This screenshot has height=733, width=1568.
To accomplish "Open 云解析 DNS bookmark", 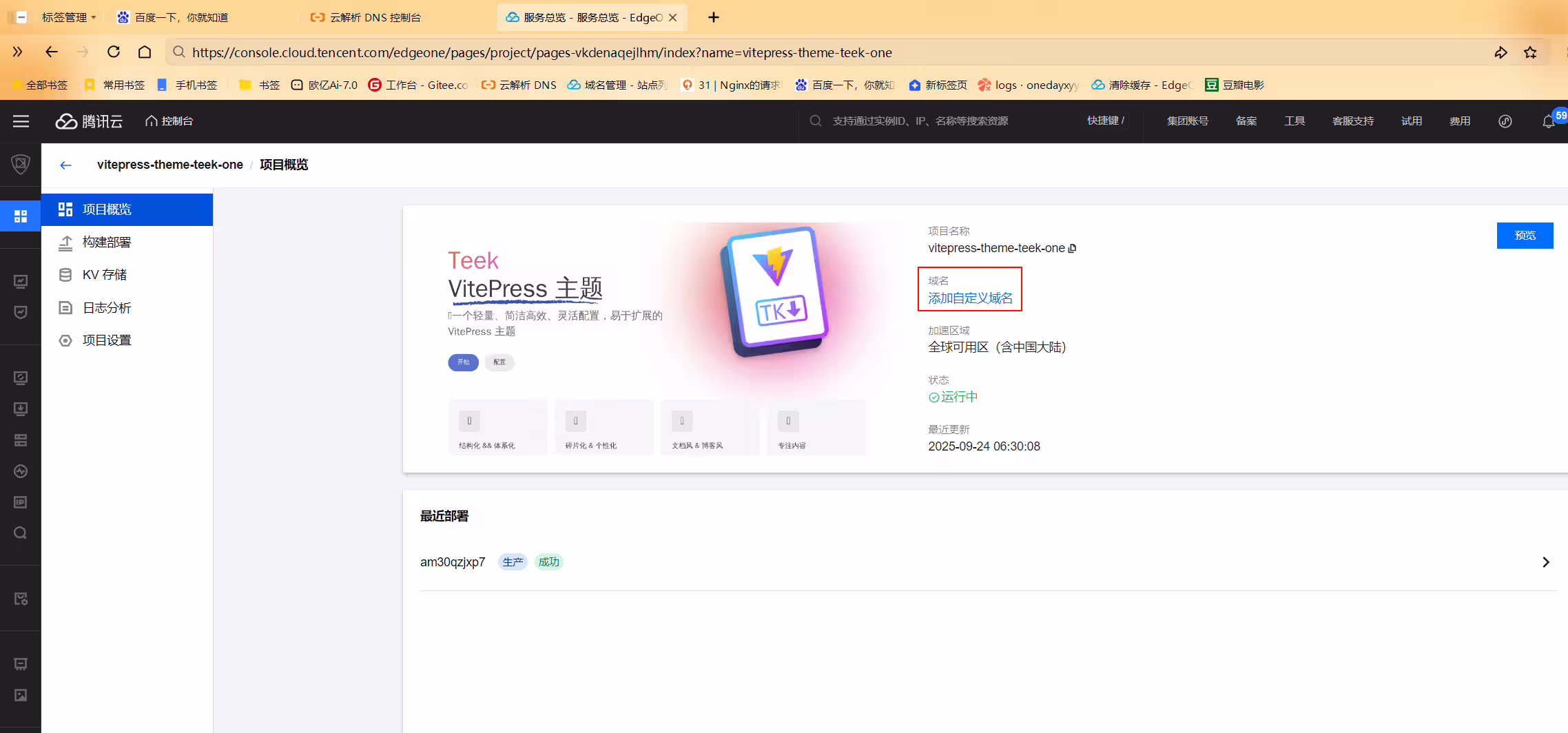I will pyautogui.click(x=519, y=85).
